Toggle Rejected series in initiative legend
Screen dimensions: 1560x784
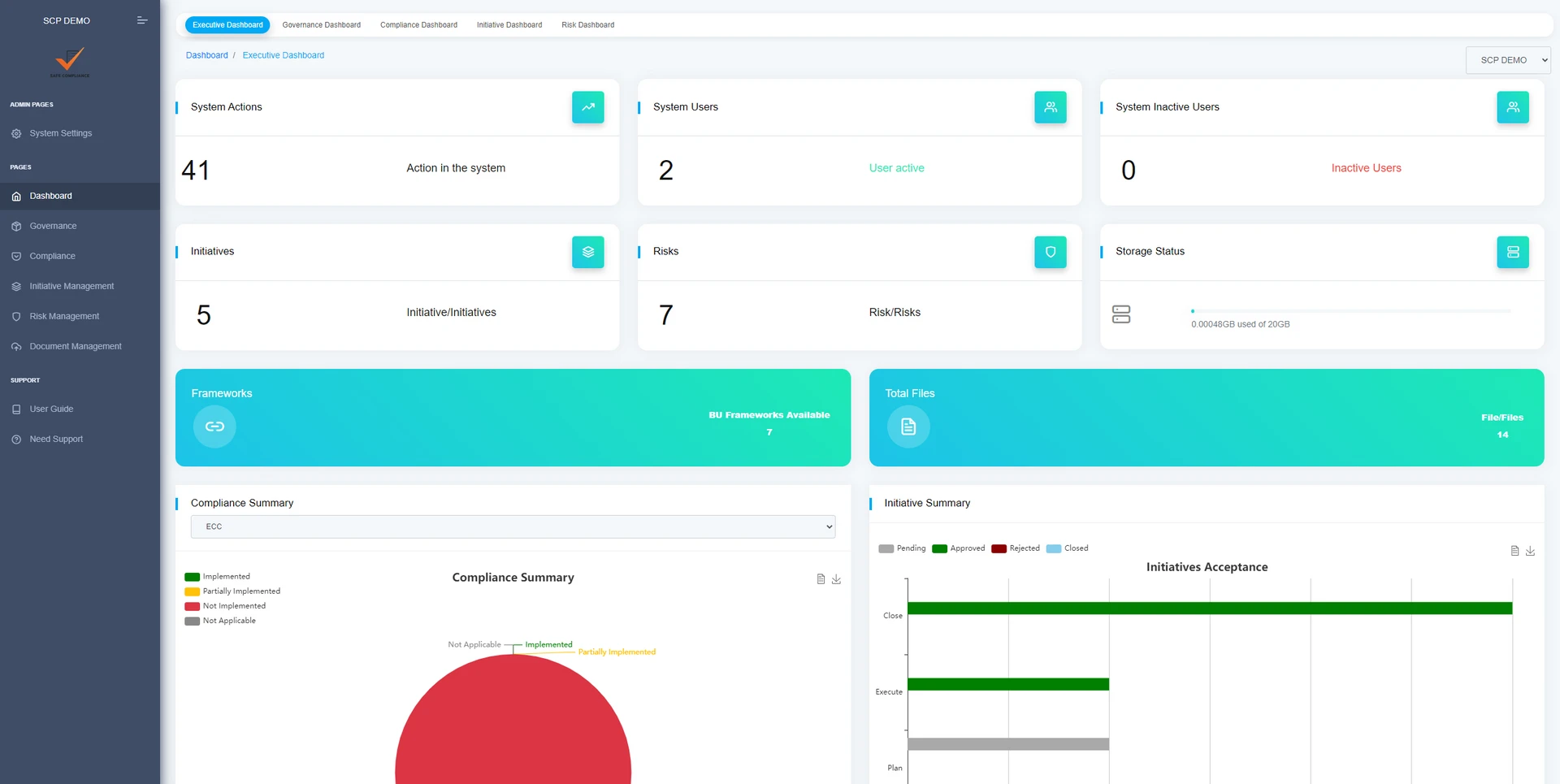[x=1016, y=548]
